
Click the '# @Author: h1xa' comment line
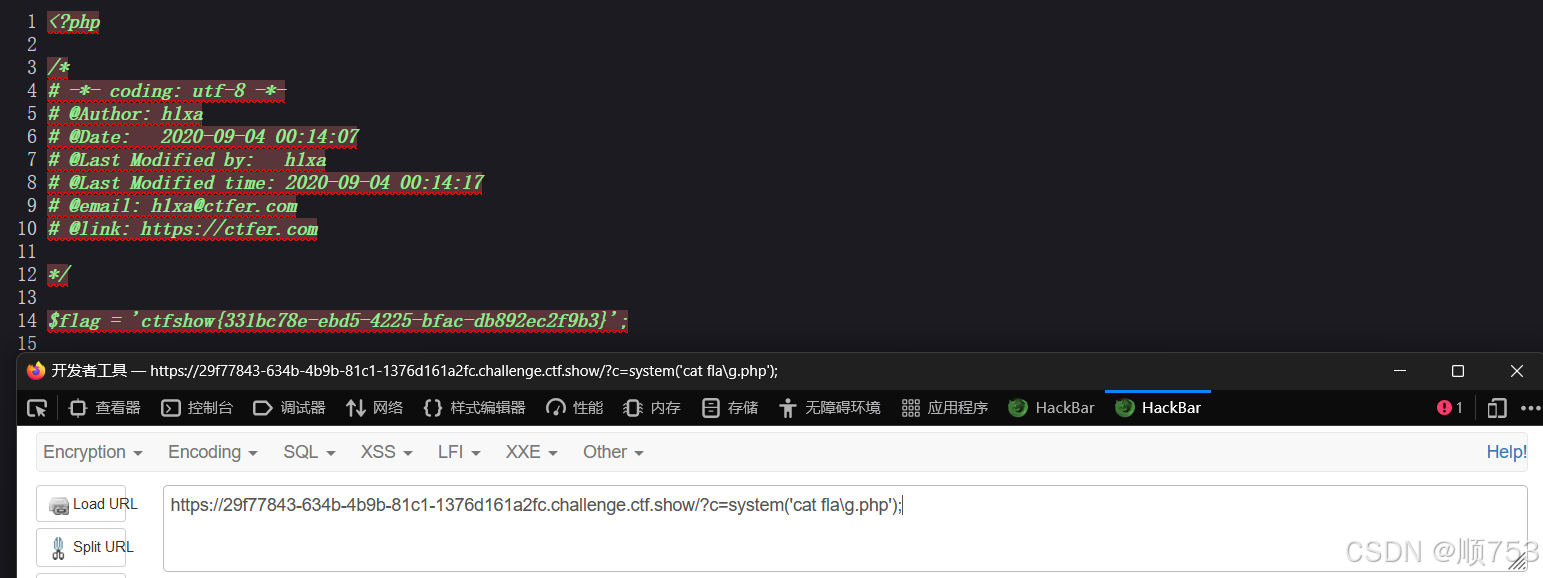tap(125, 113)
